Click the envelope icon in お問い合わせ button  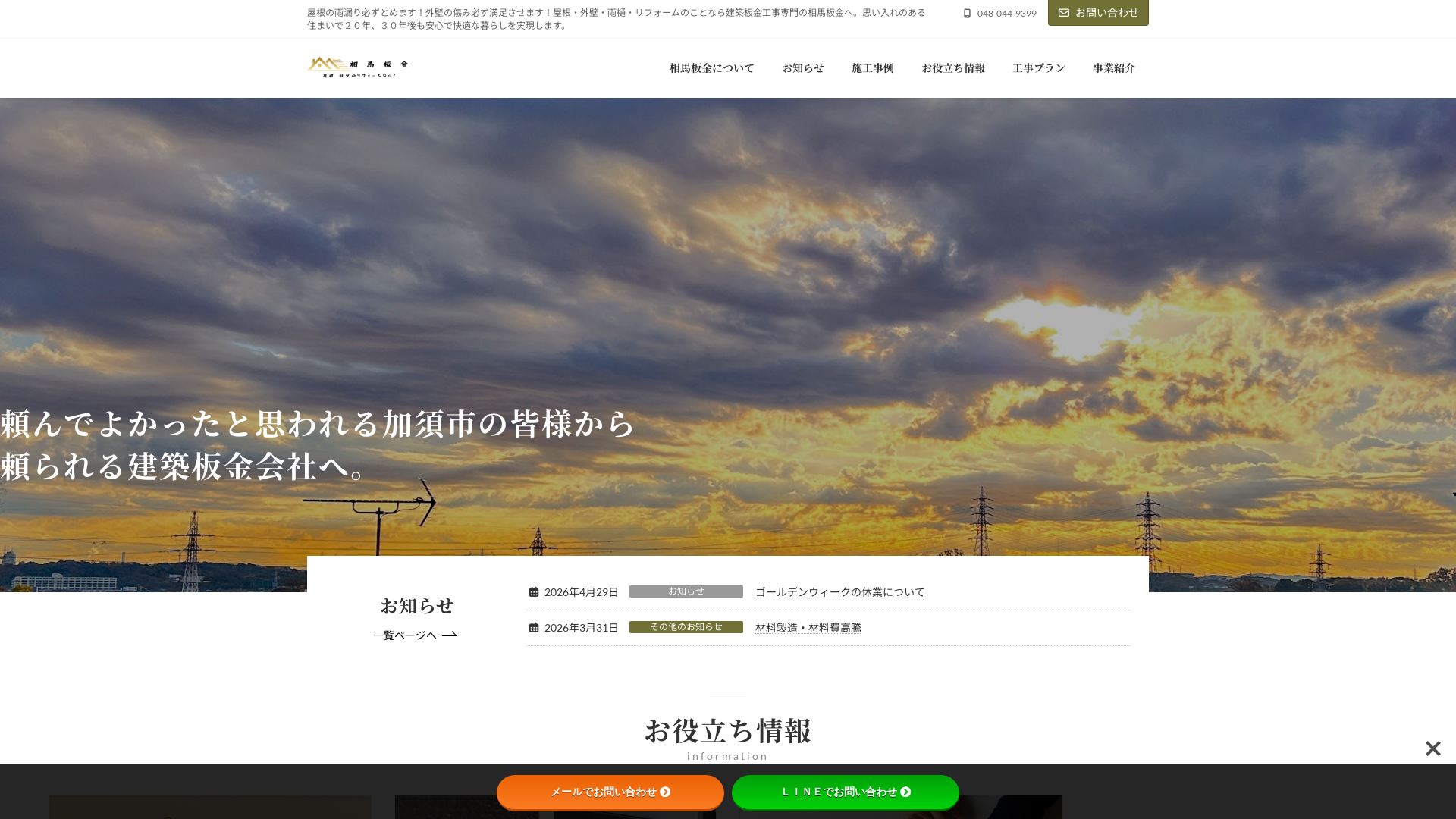pyautogui.click(x=1064, y=13)
